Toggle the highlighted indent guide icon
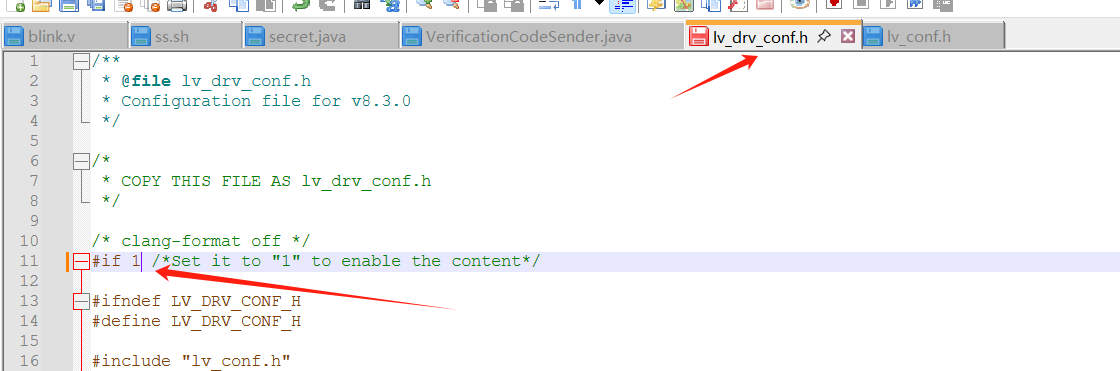The width and height of the screenshot is (1120, 371). pyautogui.click(x=622, y=6)
